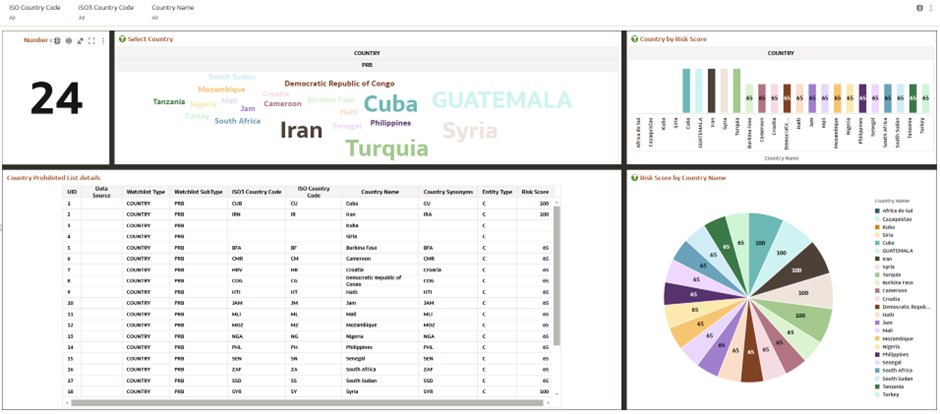Click the Watchlist Type column header
940x414 pixels.
click(146, 192)
